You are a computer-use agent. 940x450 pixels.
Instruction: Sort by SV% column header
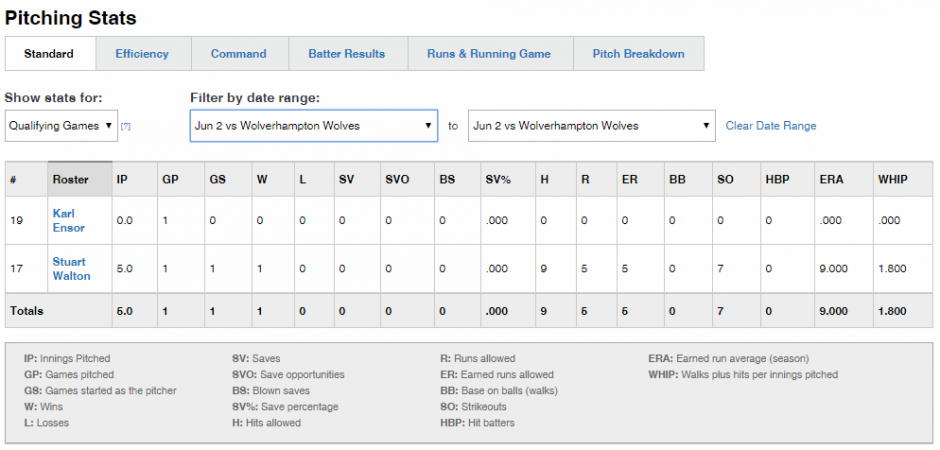[507, 179]
